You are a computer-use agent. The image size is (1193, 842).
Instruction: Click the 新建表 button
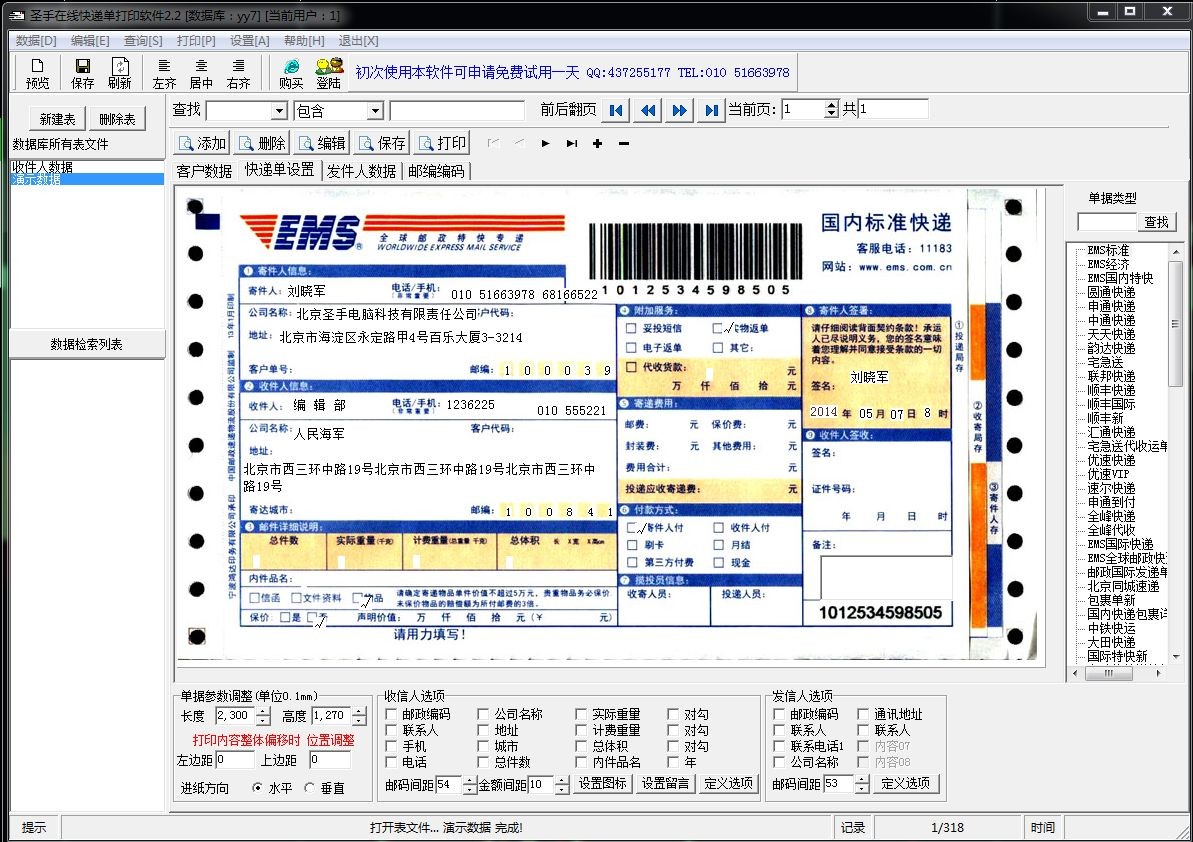tap(58, 119)
